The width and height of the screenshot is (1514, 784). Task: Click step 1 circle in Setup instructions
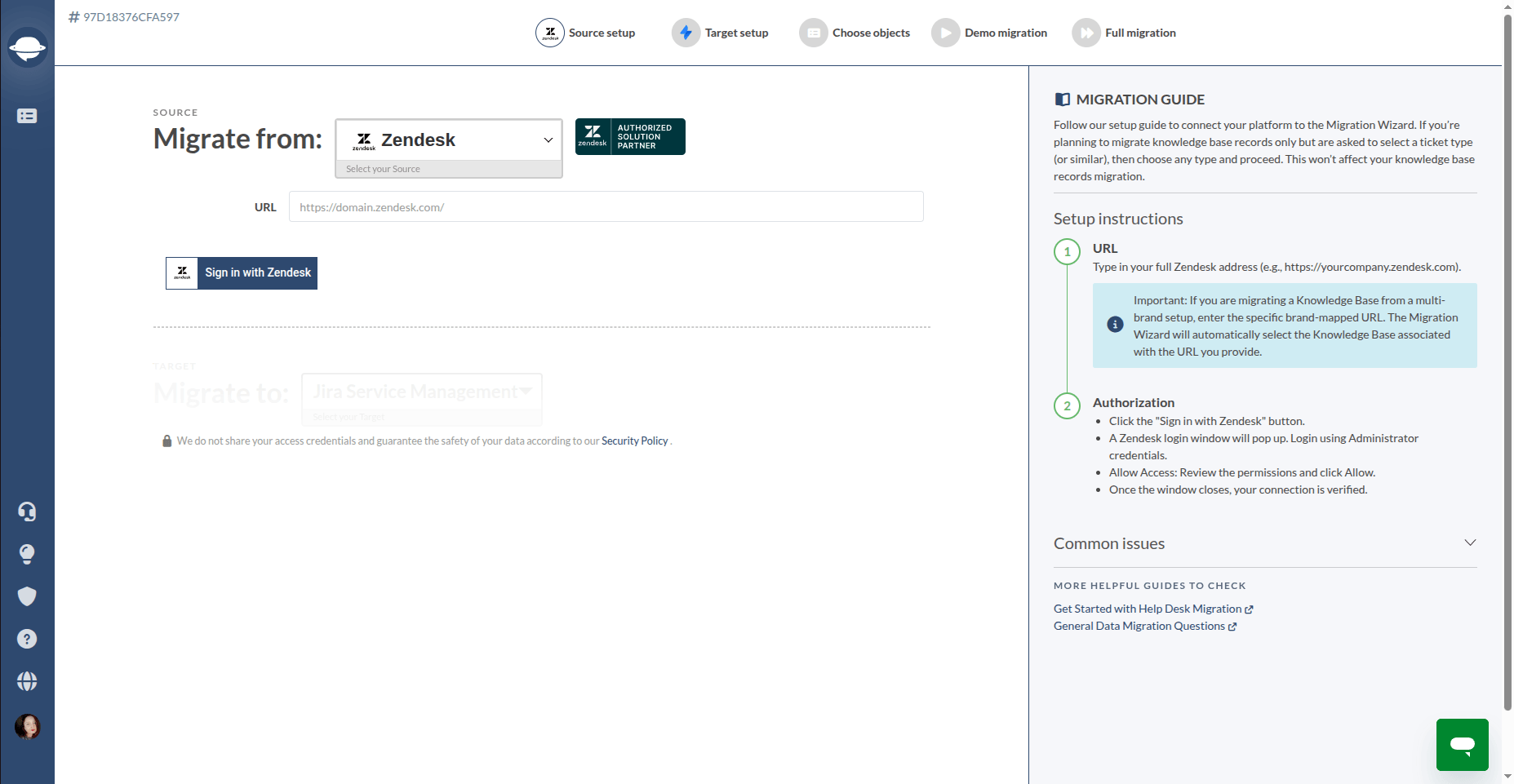point(1067,251)
